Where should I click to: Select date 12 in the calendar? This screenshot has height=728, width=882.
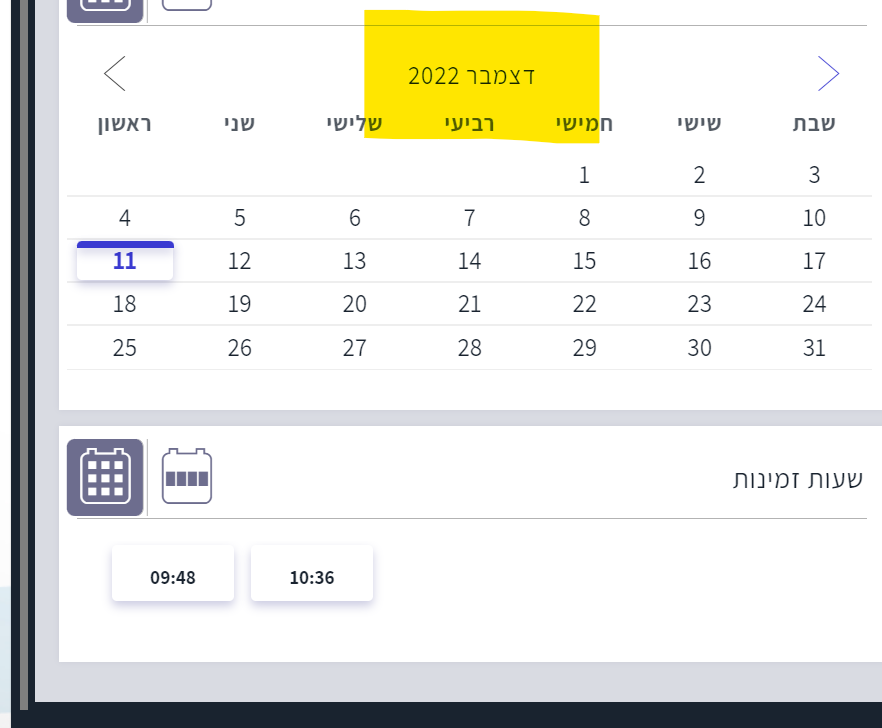(239, 262)
